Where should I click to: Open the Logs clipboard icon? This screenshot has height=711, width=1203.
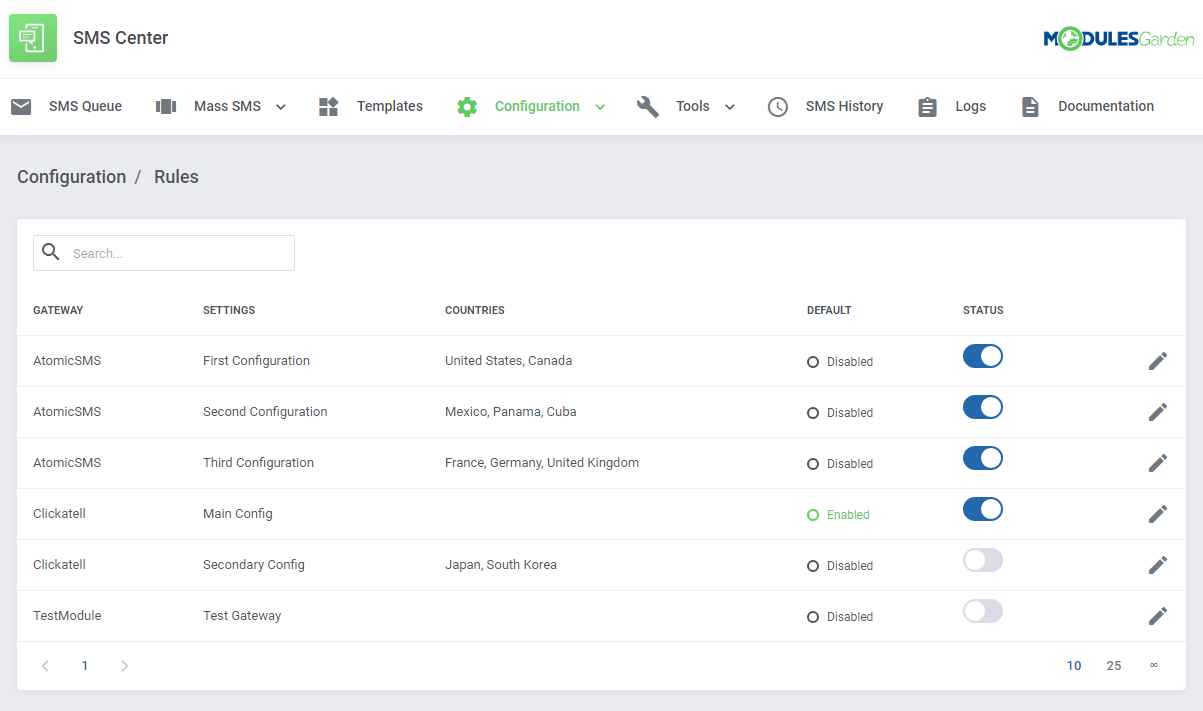927,105
